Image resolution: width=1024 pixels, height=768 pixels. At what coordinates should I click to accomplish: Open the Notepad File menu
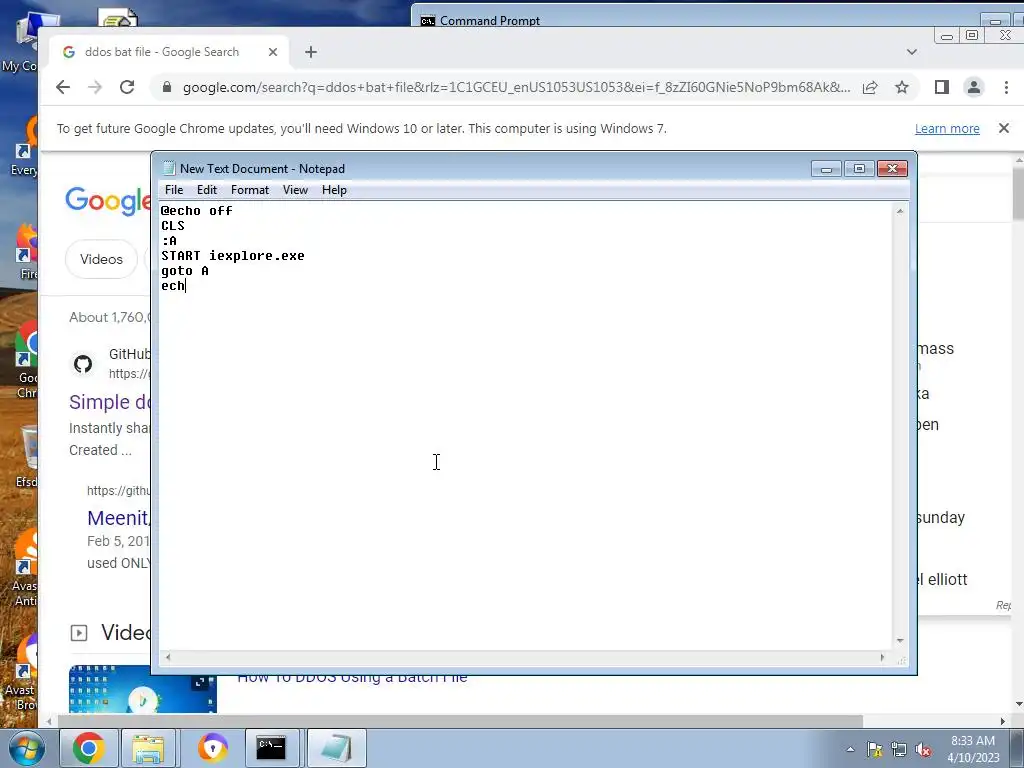pyautogui.click(x=174, y=190)
